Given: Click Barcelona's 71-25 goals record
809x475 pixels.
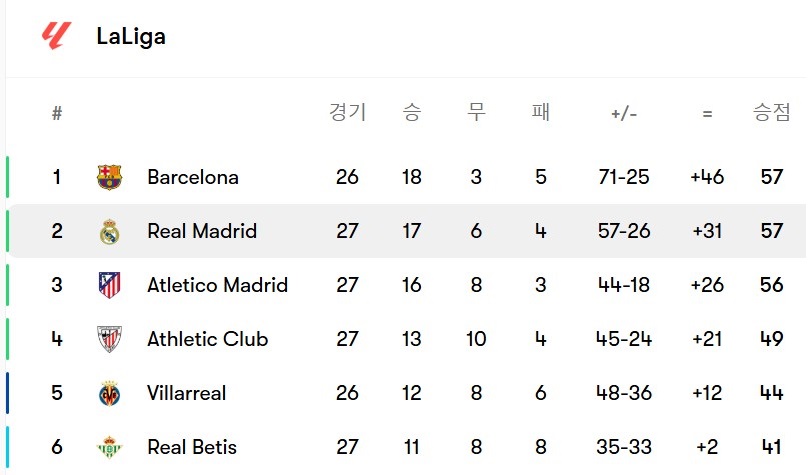Looking at the screenshot, I should [x=623, y=178].
